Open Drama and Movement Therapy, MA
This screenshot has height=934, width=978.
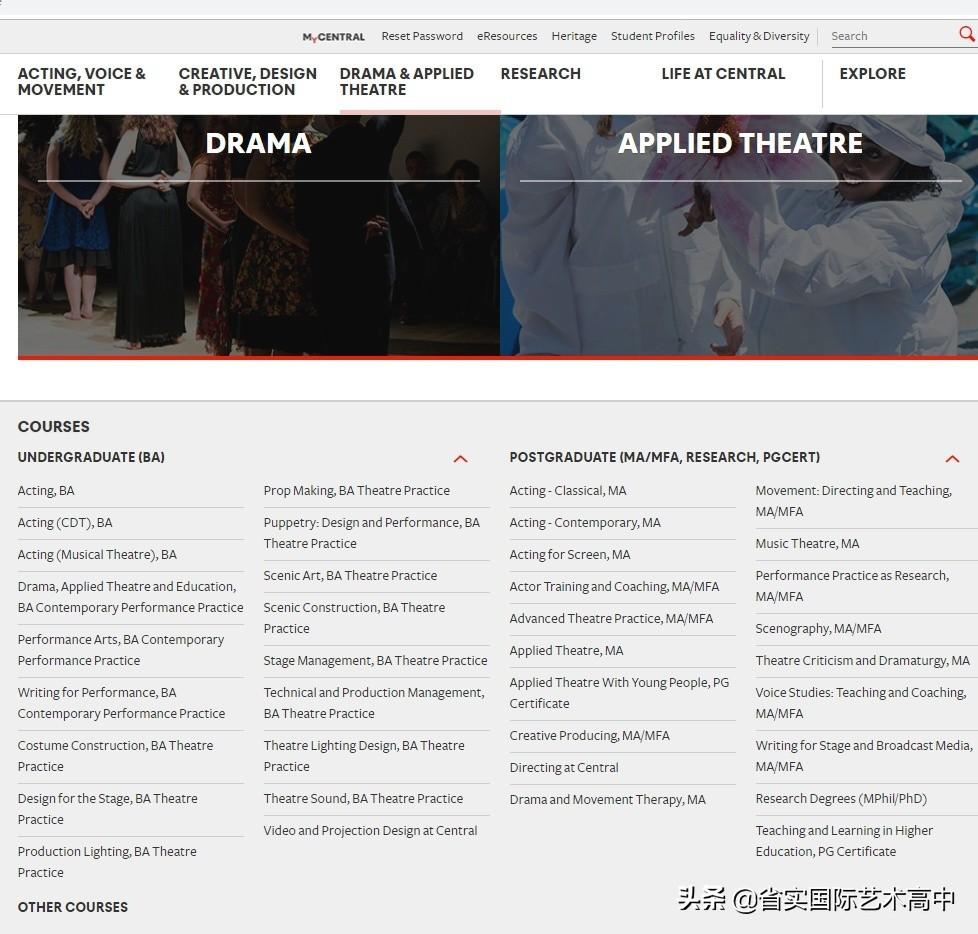click(607, 800)
